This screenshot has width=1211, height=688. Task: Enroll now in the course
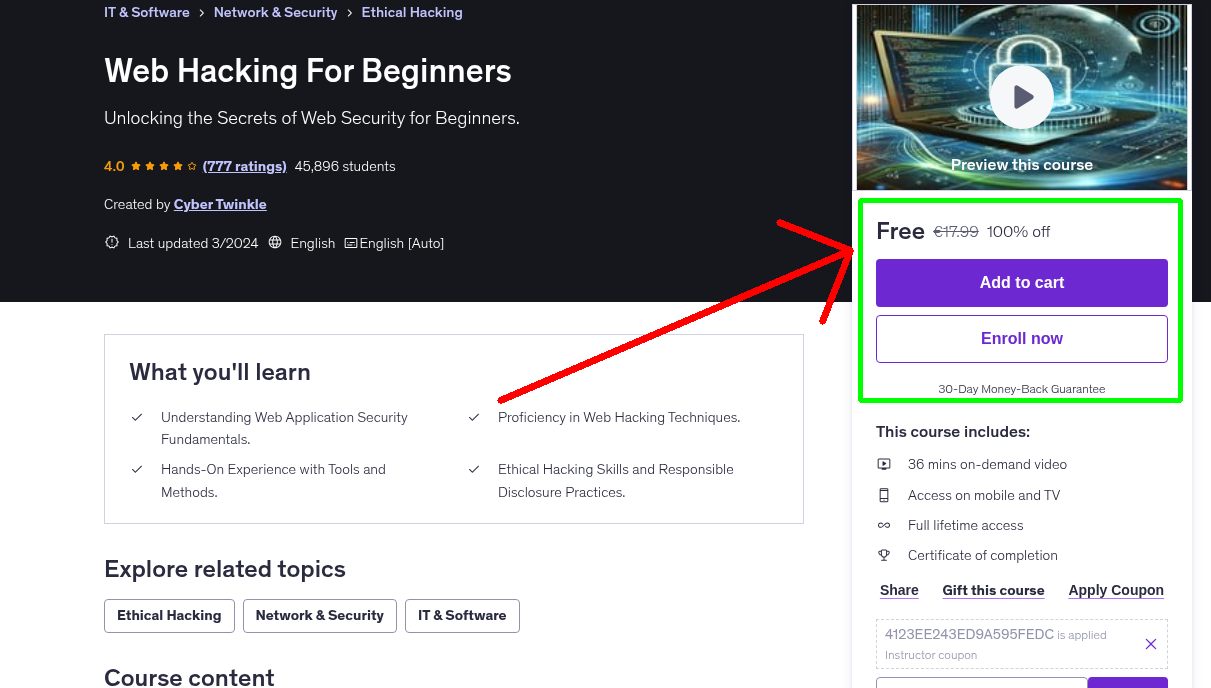pos(1021,338)
